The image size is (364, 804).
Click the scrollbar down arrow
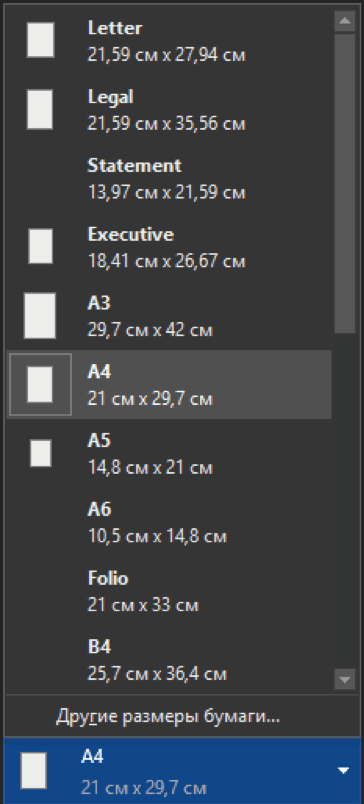click(345, 679)
